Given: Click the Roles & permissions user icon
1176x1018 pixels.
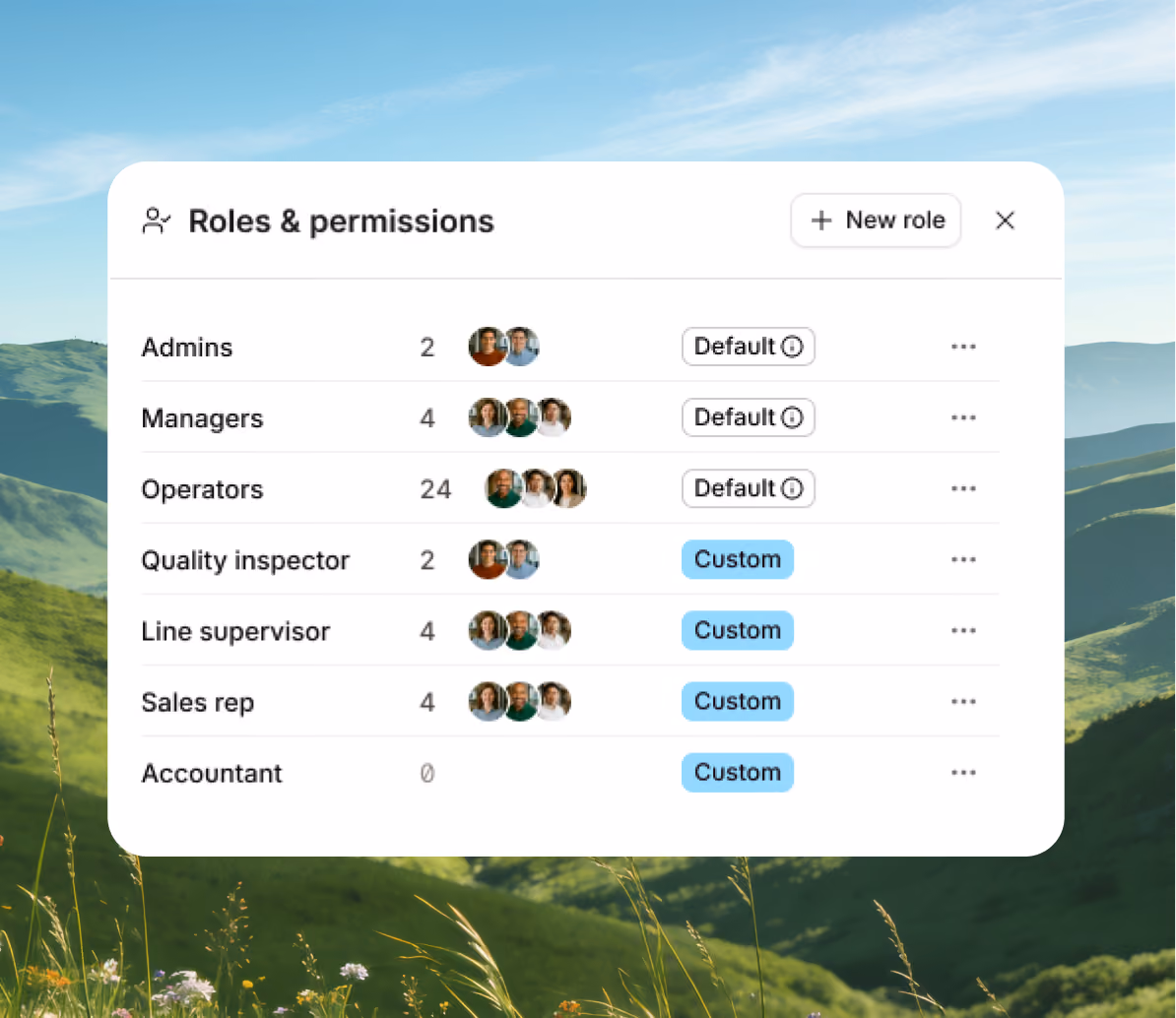Looking at the screenshot, I should coord(156,222).
